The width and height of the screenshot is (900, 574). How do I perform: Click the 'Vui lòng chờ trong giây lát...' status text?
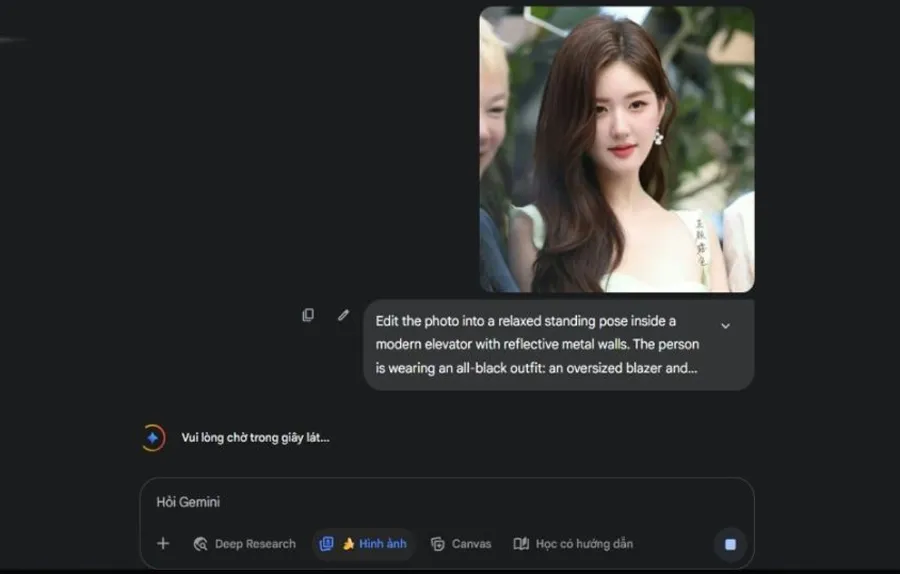[255, 438]
